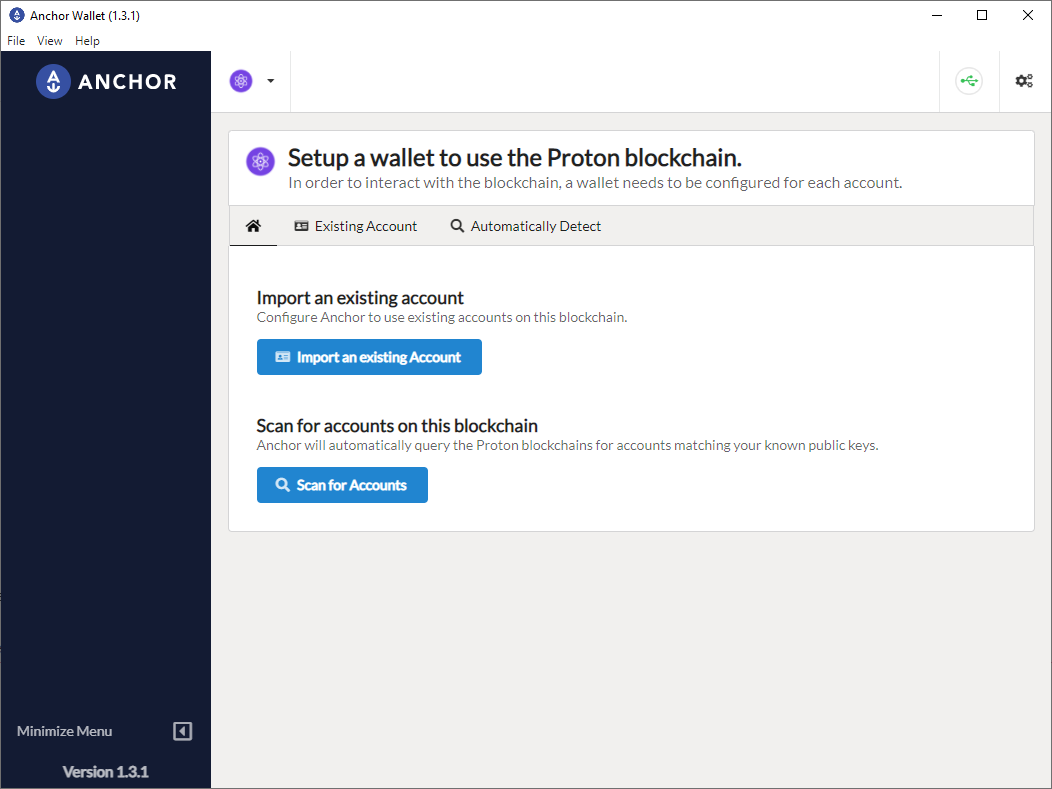Click the 'Setup a wallet to use the Proton blockchain' heading
Image resolution: width=1052 pixels, height=789 pixels.
(x=515, y=158)
